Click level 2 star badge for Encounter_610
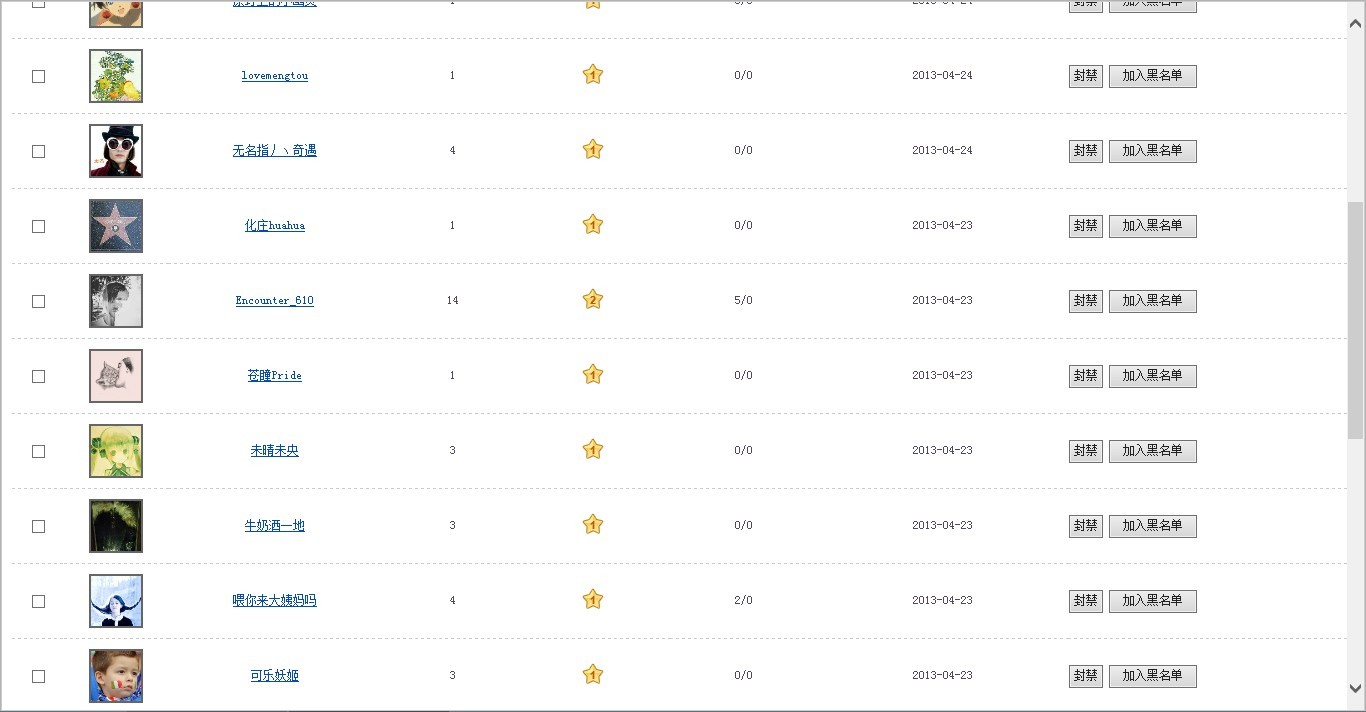This screenshot has height=712, width=1366. (x=593, y=300)
